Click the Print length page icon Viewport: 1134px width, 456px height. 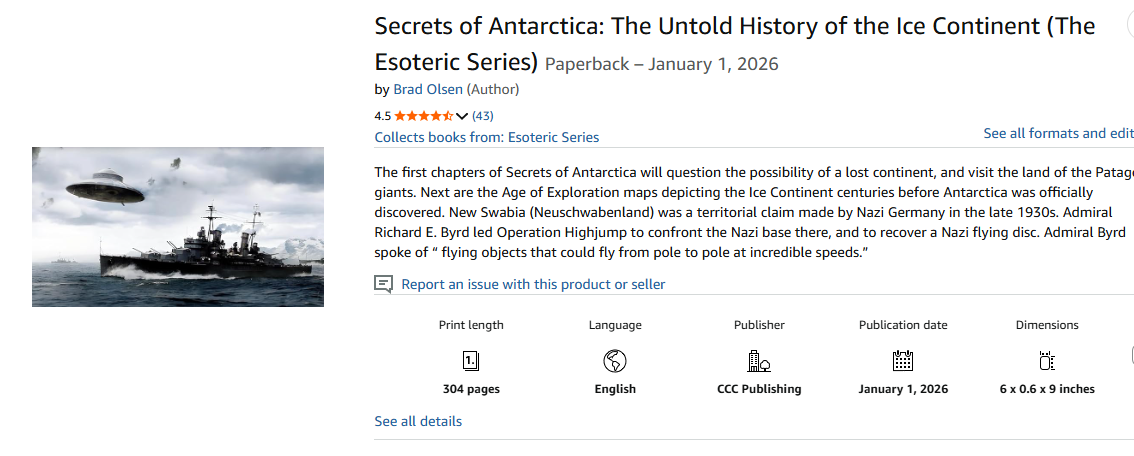click(x=471, y=361)
